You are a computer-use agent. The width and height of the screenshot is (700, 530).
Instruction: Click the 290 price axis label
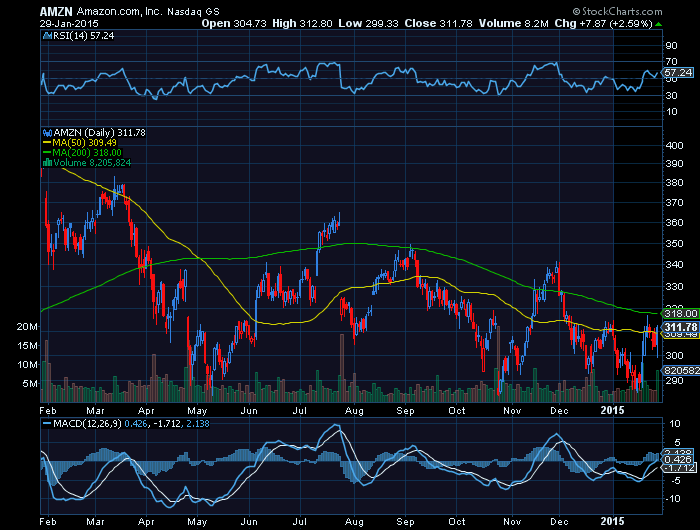[x=674, y=380]
